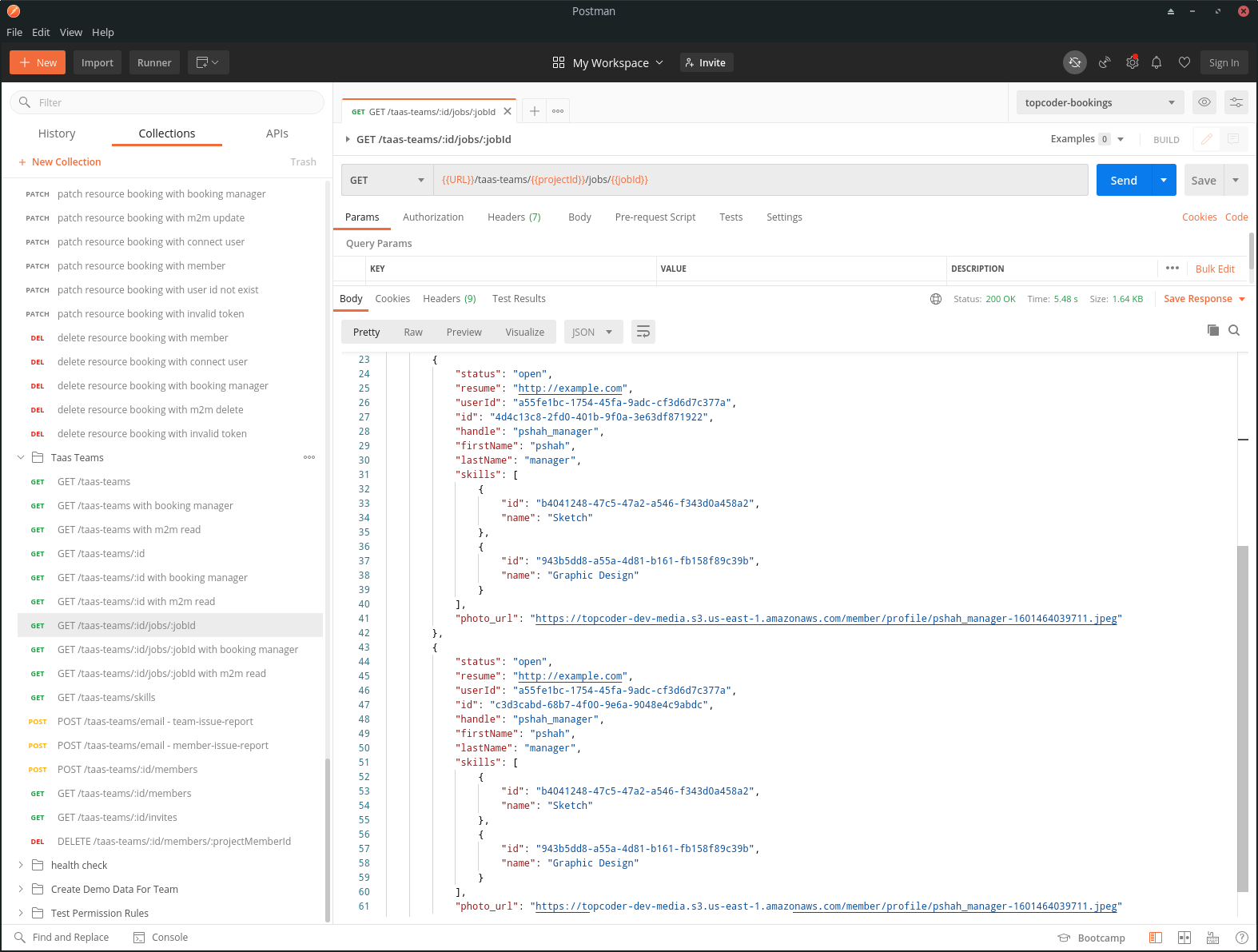This screenshot has width=1258, height=952.
Task: Toggle the sidebar icon in status bar
Action: coord(1155,938)
